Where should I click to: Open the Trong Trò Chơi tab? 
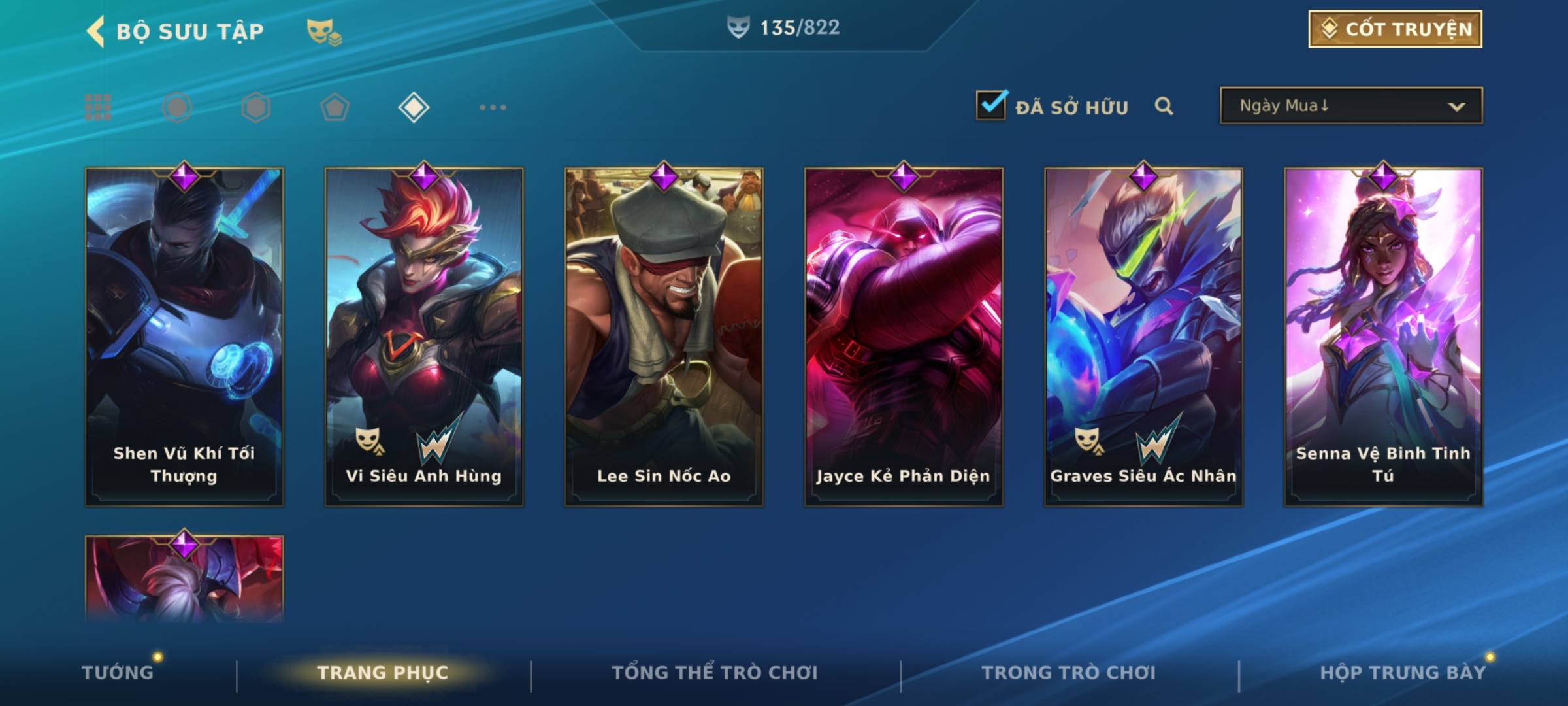pyautogui.click(x=1069, y=672)
